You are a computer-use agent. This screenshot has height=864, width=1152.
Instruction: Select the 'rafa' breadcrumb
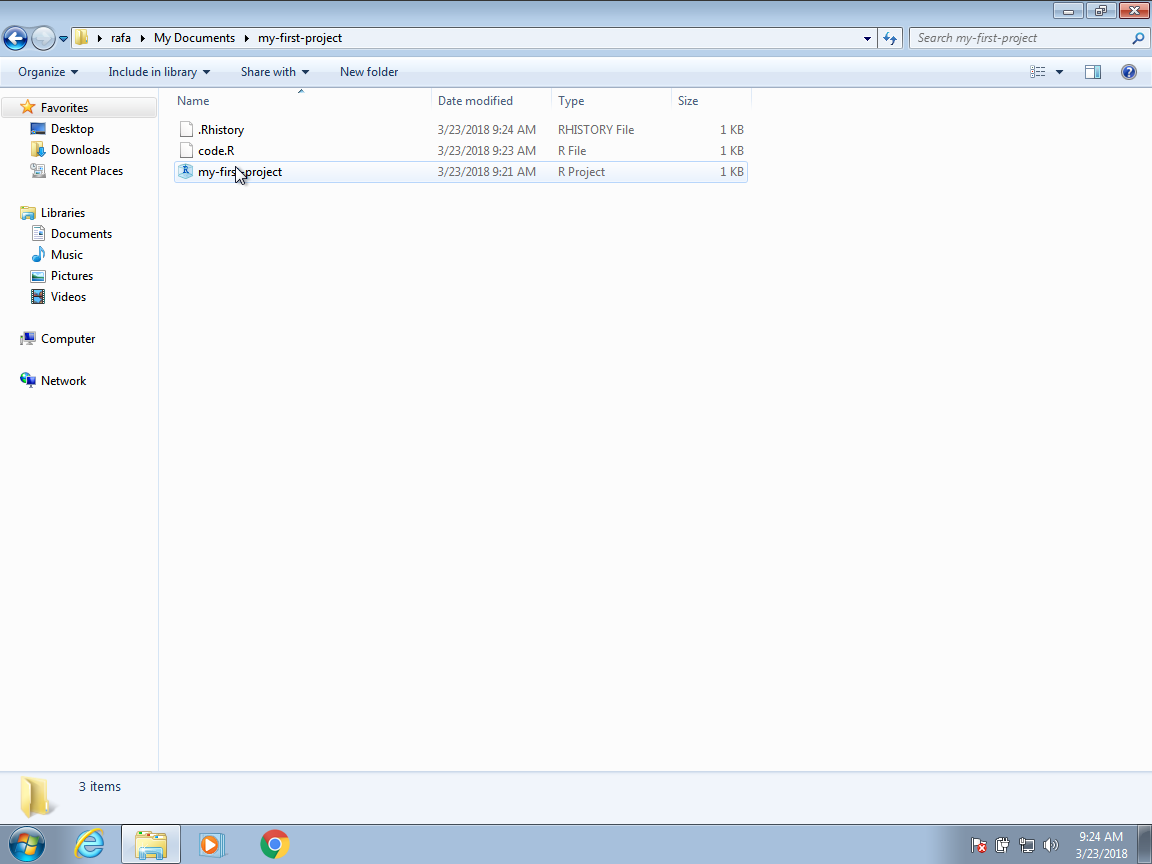point(120,37)
